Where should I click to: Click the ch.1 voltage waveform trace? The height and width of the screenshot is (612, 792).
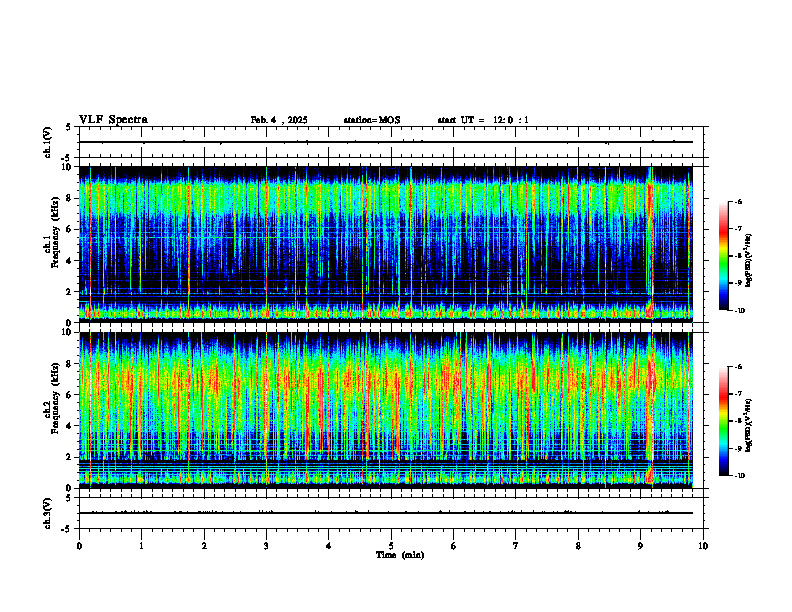386,142
